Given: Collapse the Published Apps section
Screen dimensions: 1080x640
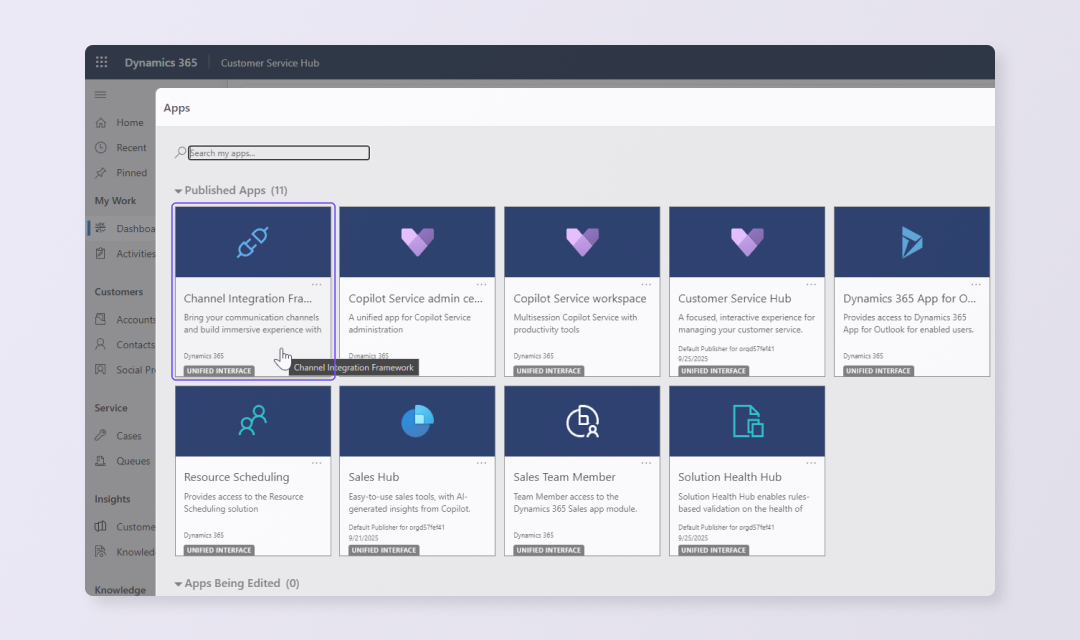Looking at the screenshot, I should click(x=179, y=191).
